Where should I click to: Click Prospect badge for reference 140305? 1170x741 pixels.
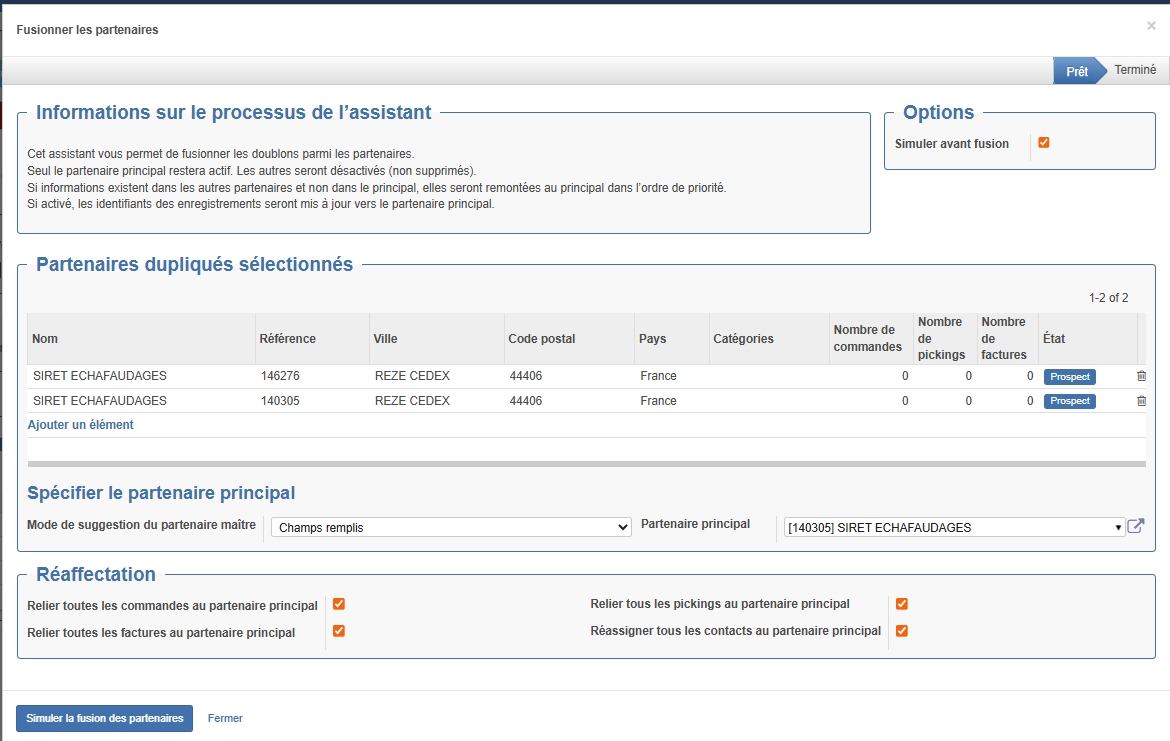click(1069, 401)
